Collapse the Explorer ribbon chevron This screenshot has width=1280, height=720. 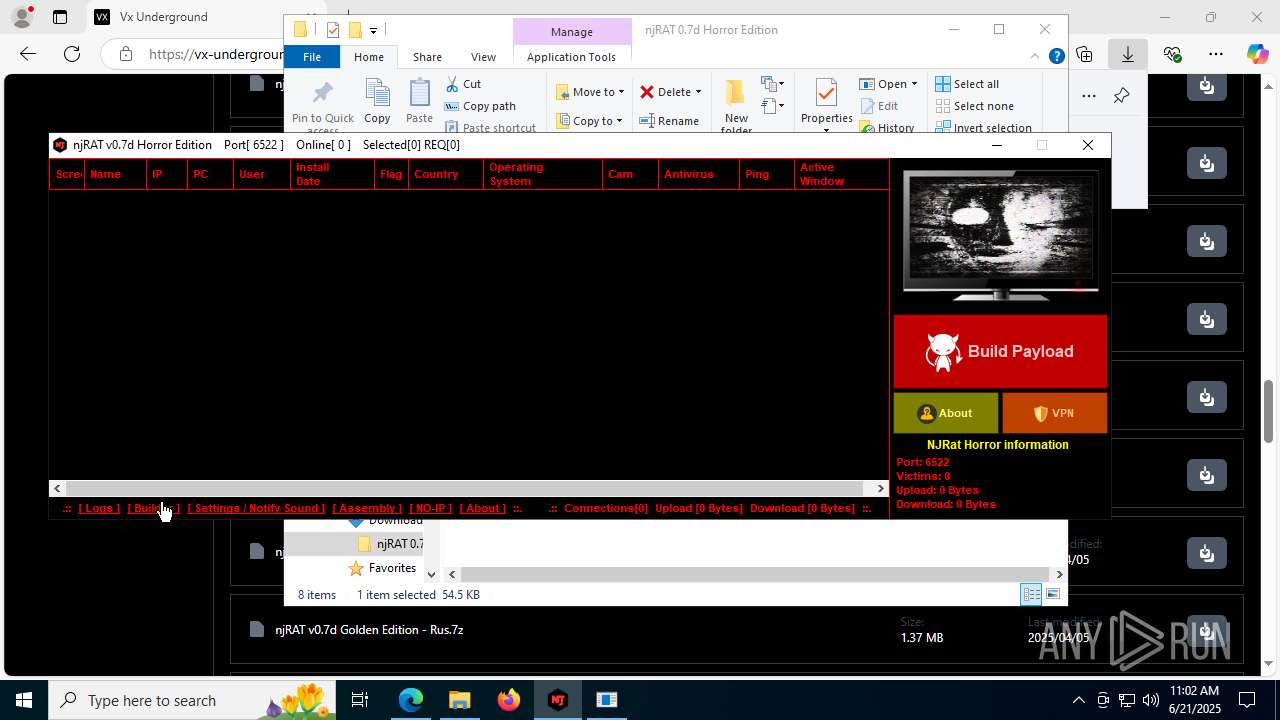pos(1035,56)
